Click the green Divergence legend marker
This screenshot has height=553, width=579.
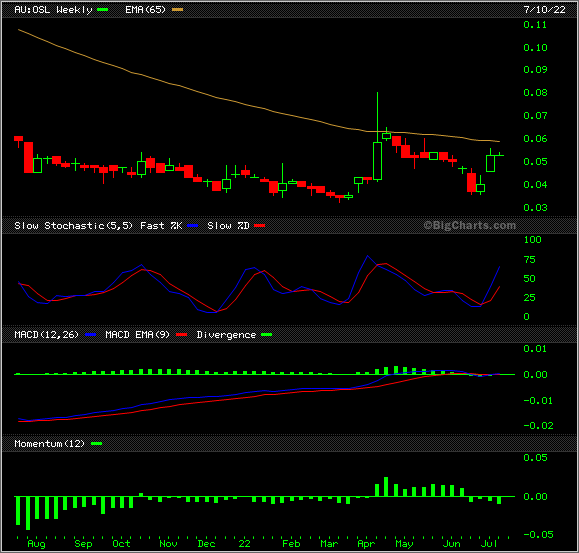(267, 334)
